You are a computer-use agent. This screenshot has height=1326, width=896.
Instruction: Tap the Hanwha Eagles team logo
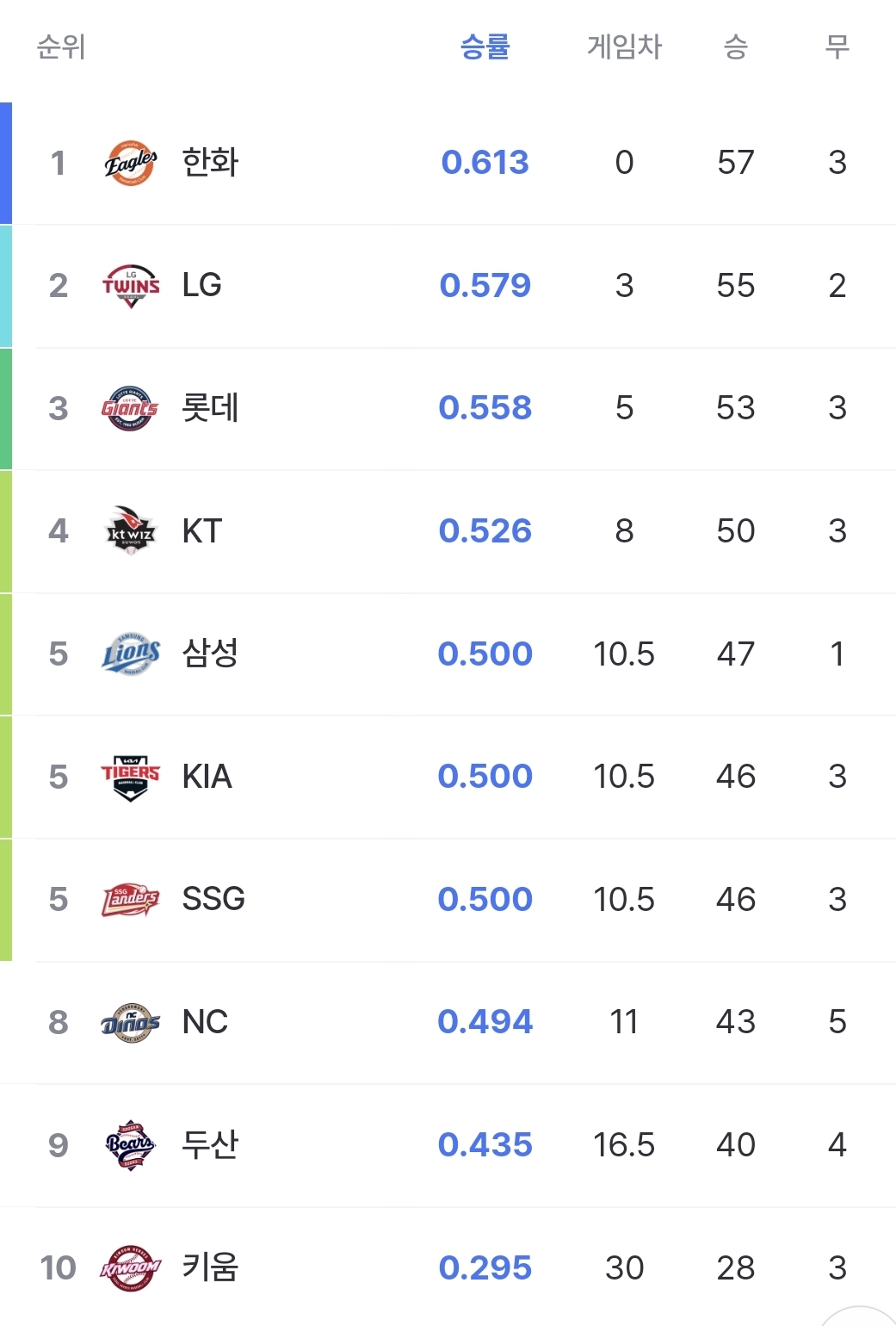pos(131,163)
